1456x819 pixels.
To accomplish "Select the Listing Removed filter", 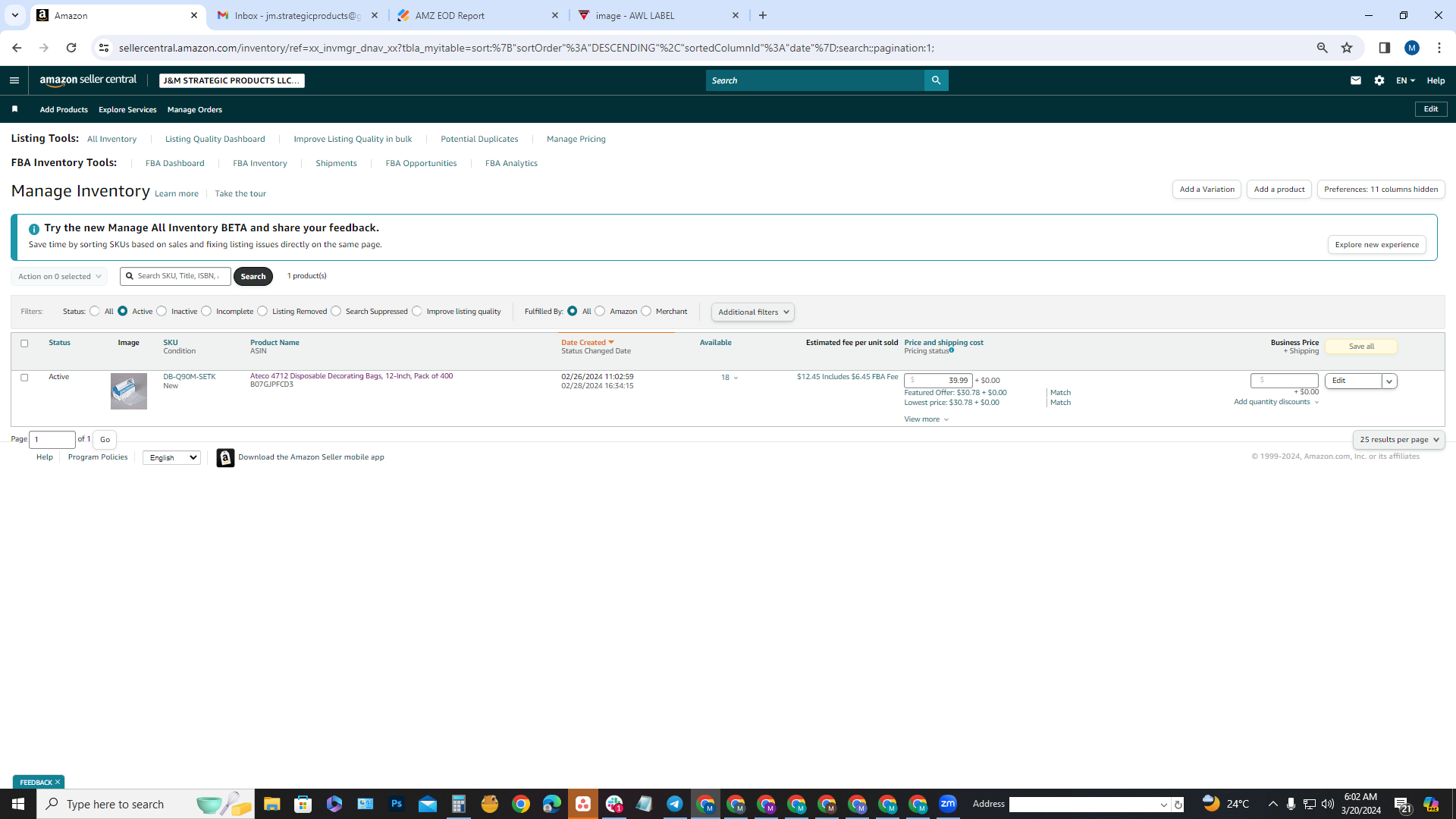I will click(x=262, y=311).
